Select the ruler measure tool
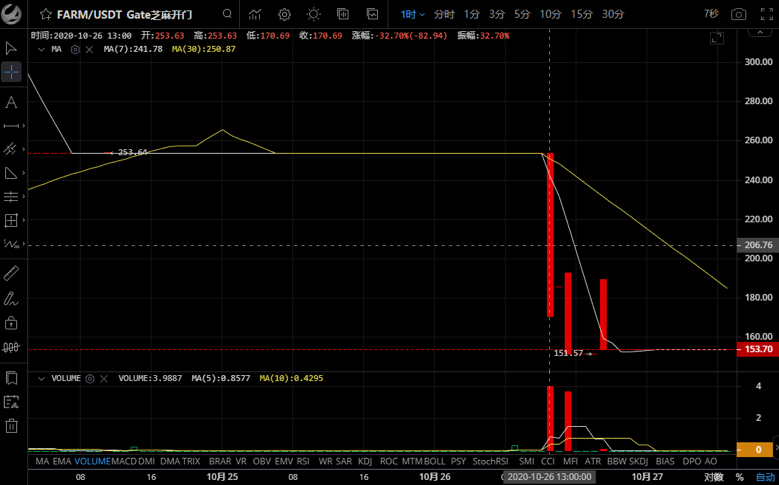This screenshot has width=779, height=485. tap(11, 273)
